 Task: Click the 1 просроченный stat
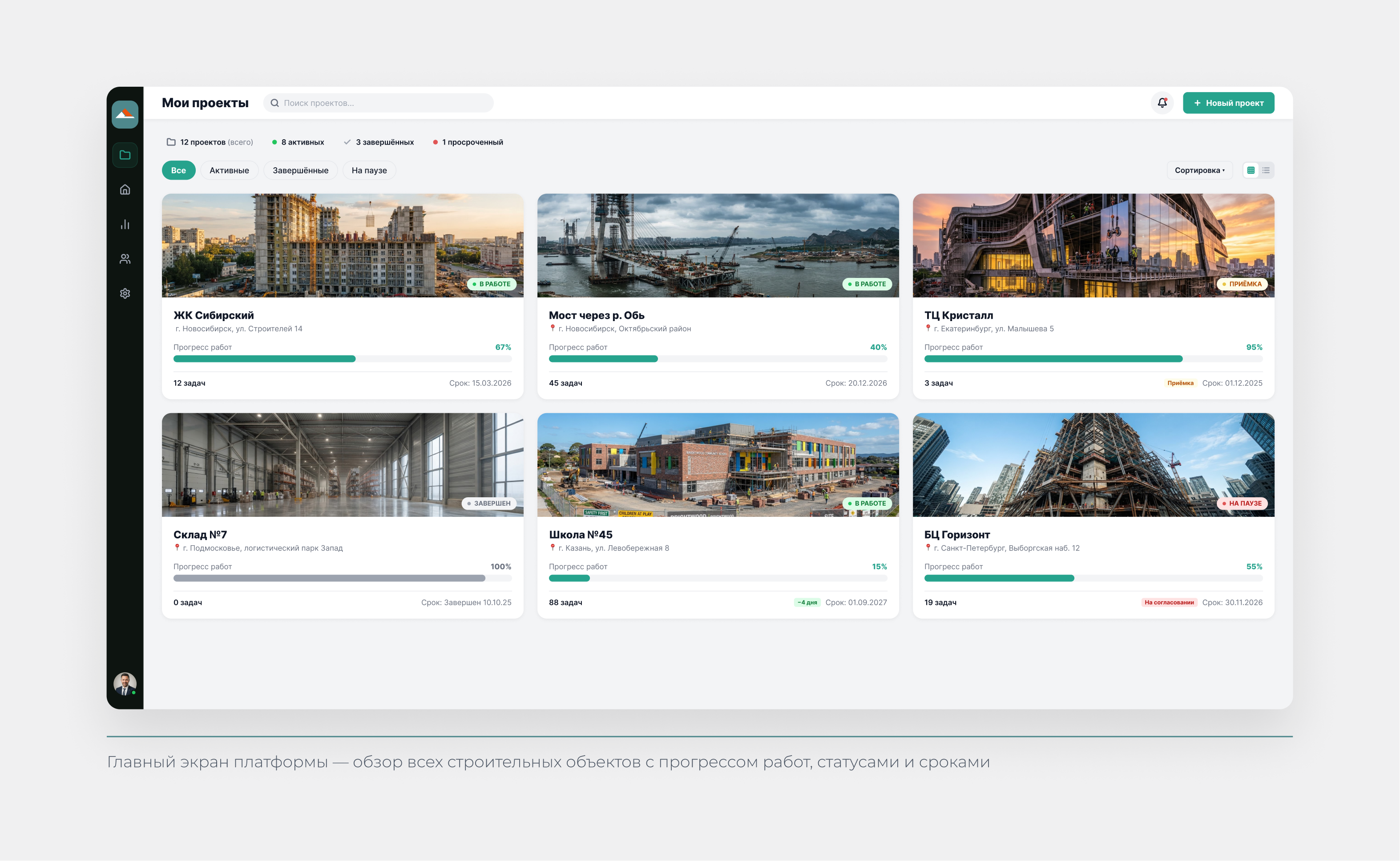pos(468,142)
